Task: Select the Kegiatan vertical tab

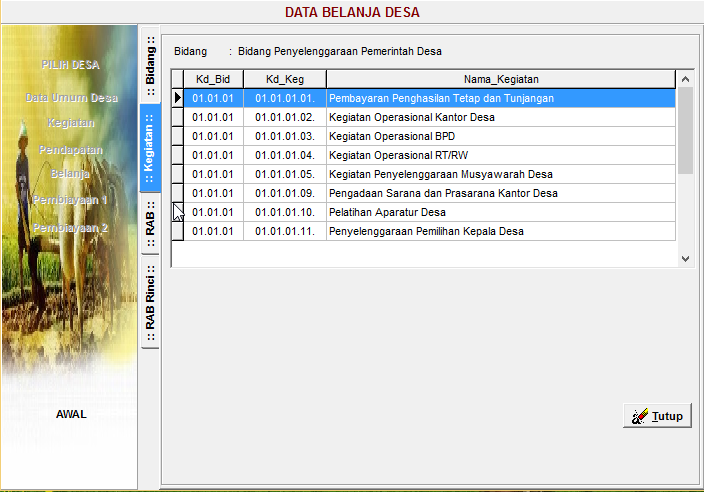Action: 150,150
